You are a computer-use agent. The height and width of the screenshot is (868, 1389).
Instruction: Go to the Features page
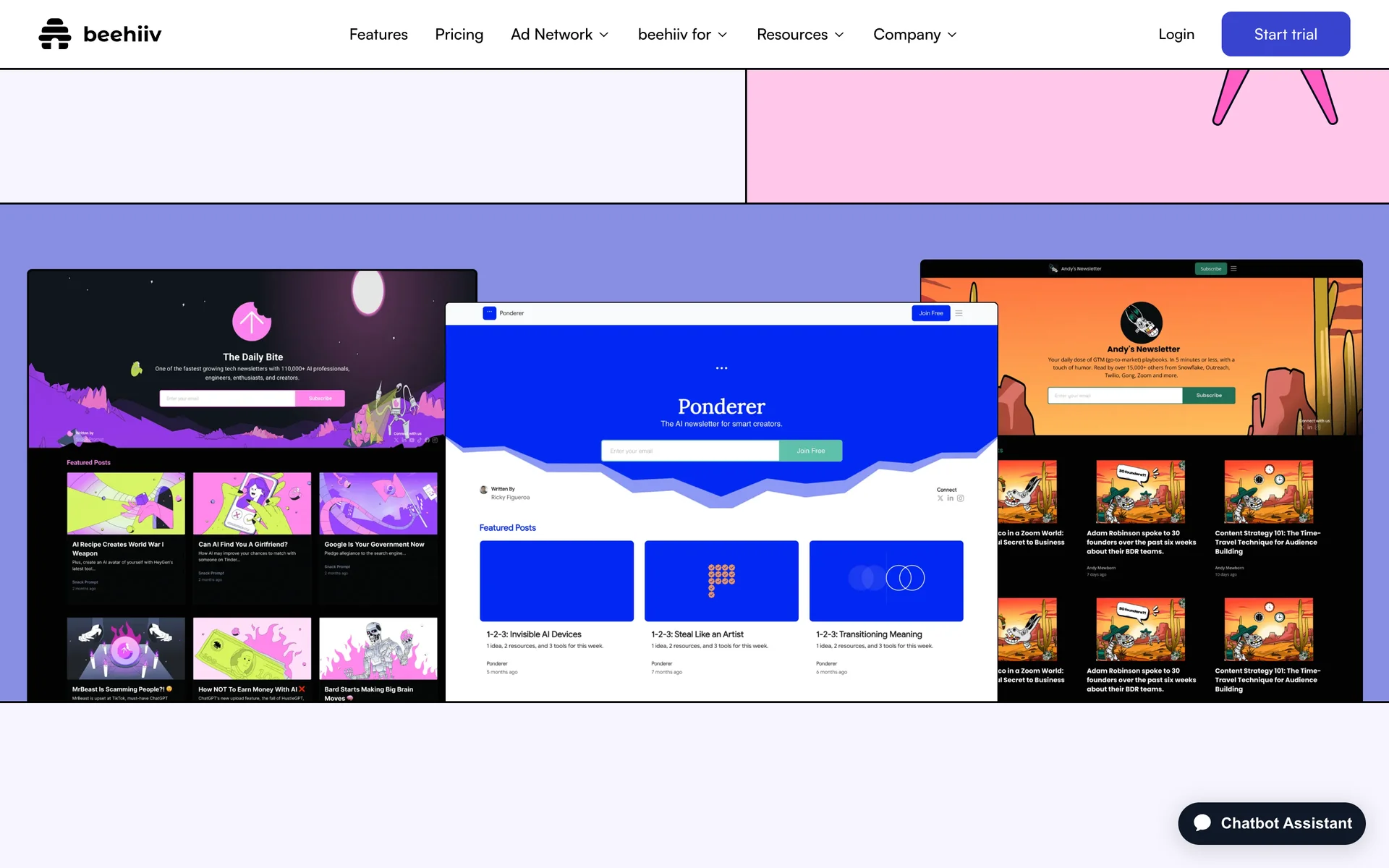(378, 34)
